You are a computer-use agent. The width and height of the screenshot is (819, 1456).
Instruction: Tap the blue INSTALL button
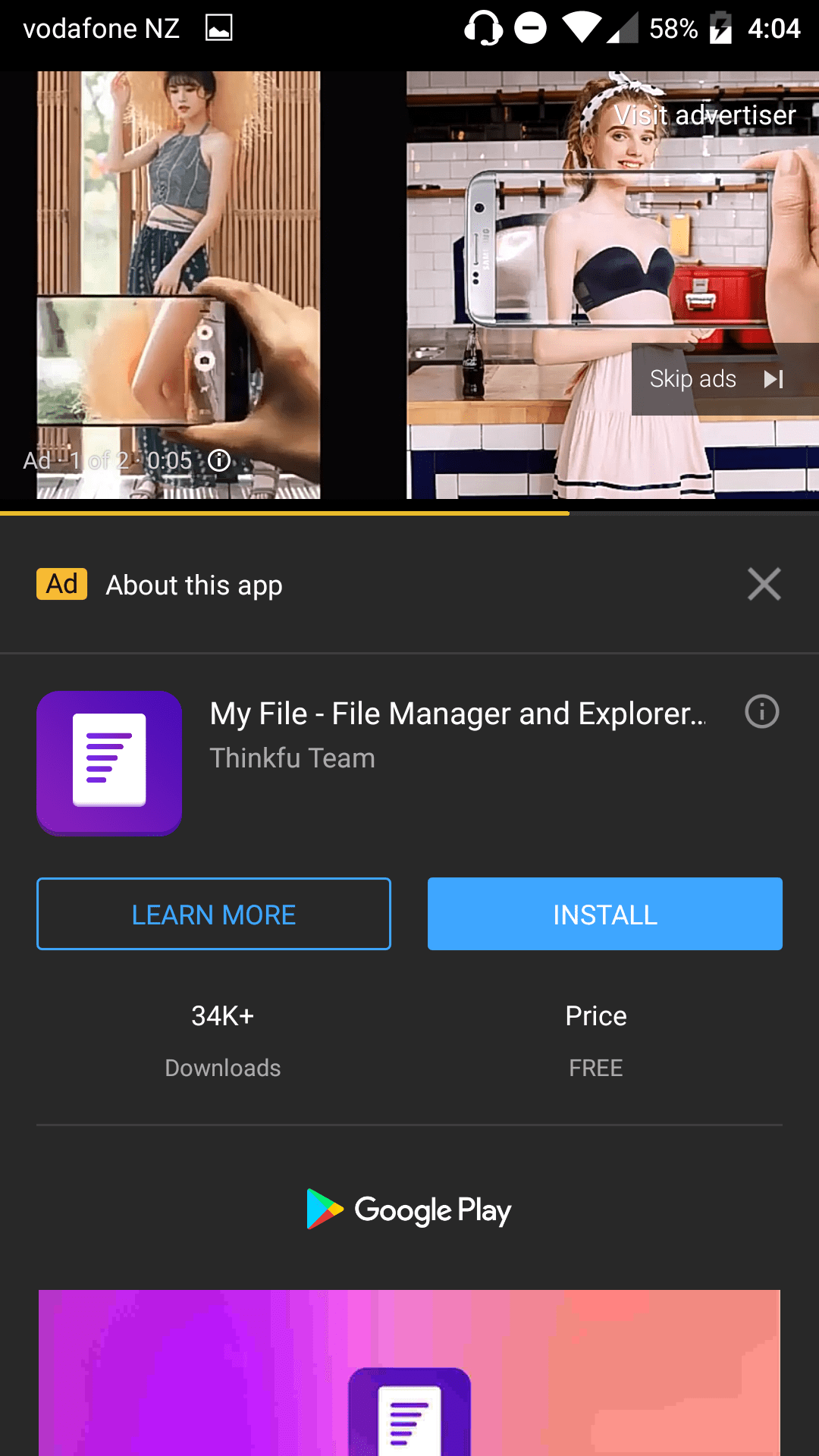[x=605, y=914]
